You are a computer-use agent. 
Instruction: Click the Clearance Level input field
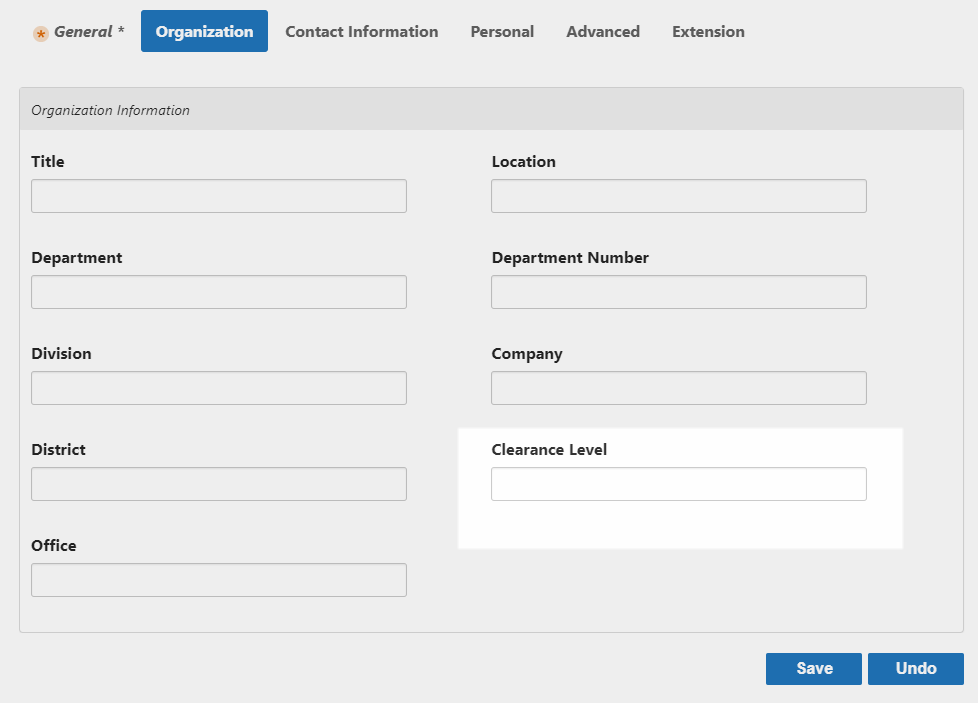678,484
